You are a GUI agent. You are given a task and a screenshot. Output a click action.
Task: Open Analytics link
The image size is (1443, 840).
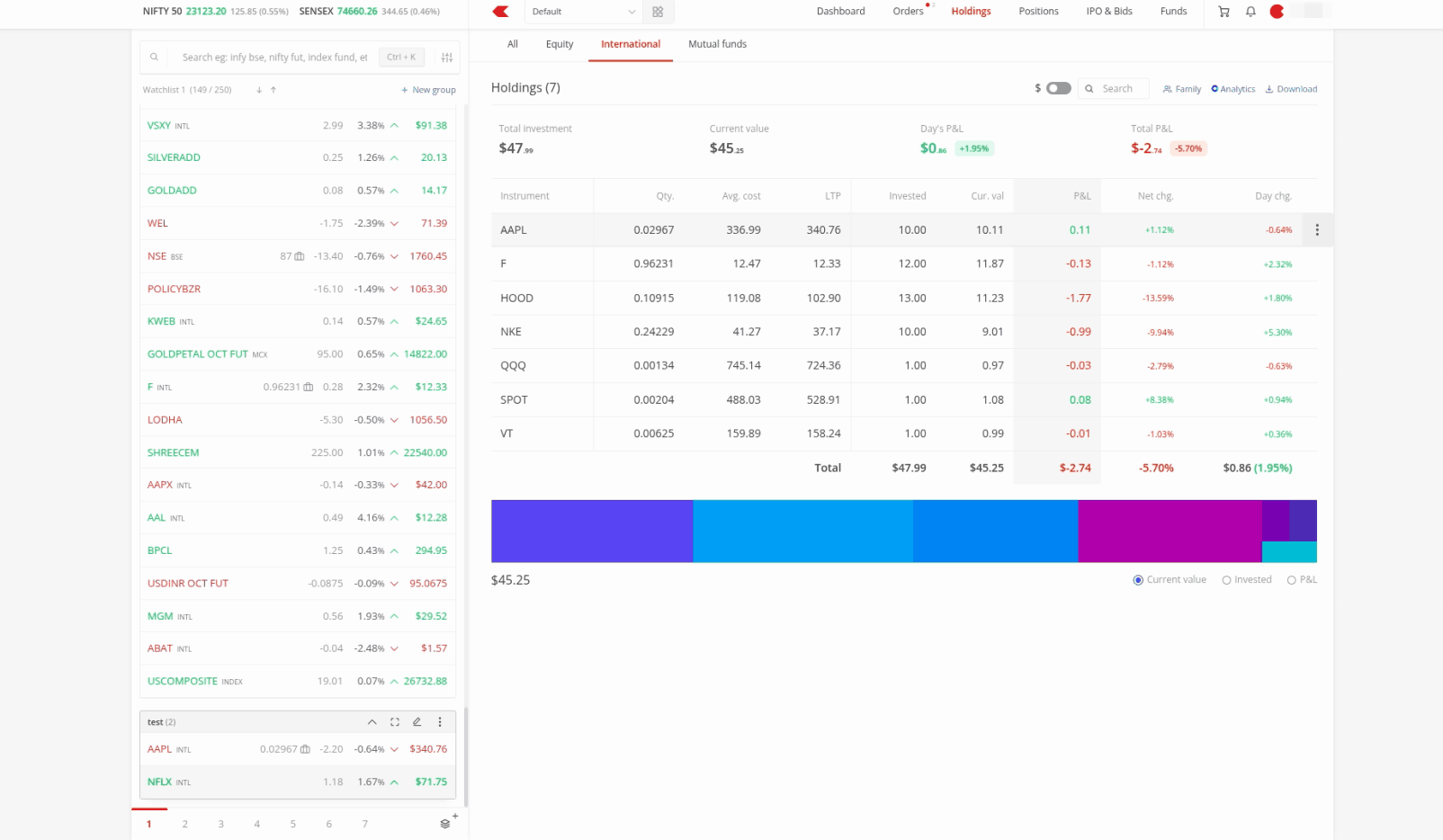pyautogui.click(x=1232, y=89)
